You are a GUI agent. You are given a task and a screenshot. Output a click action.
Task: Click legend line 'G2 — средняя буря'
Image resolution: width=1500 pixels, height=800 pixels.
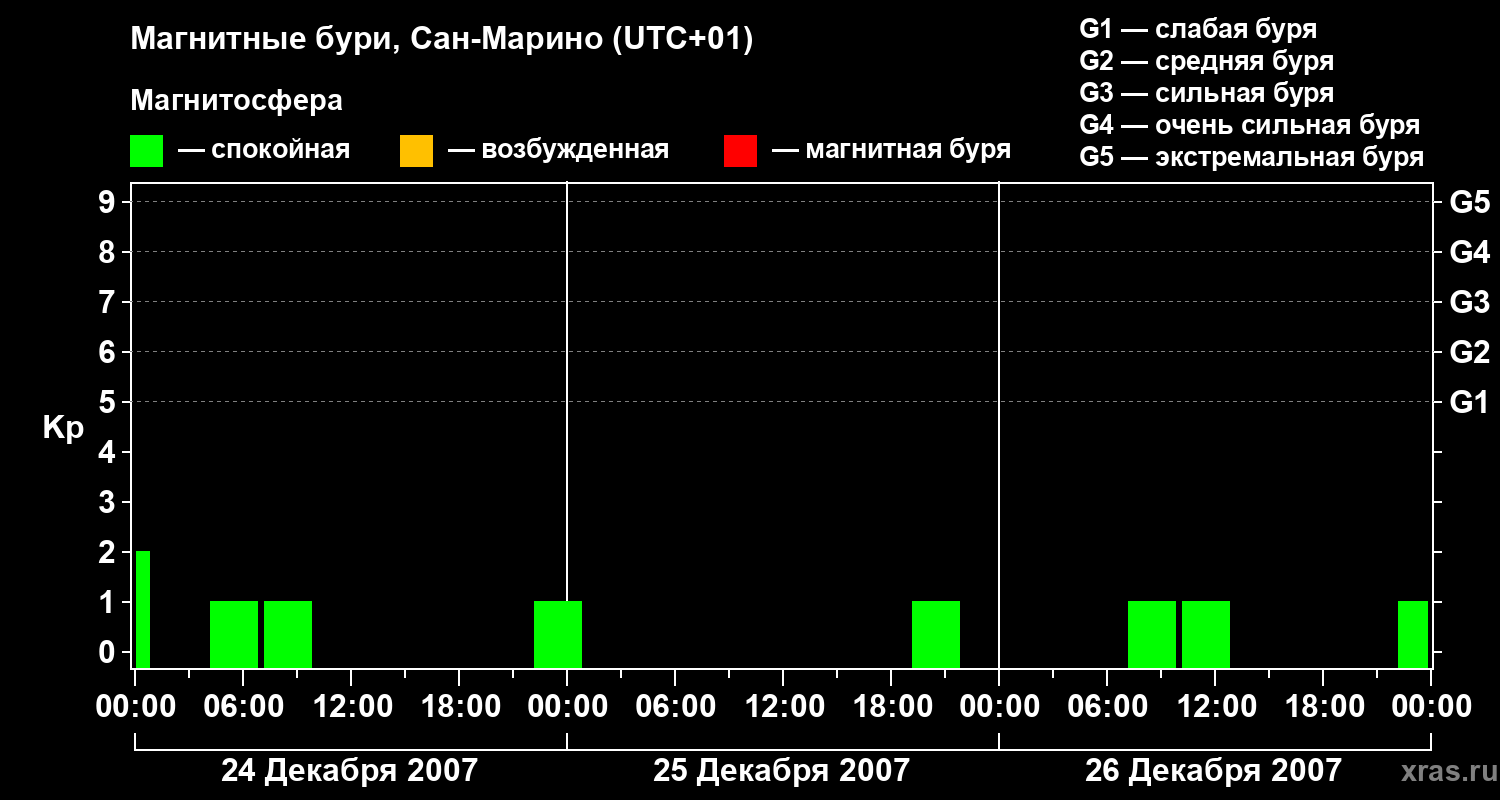pyautogui.click(x=1207, y=61)
